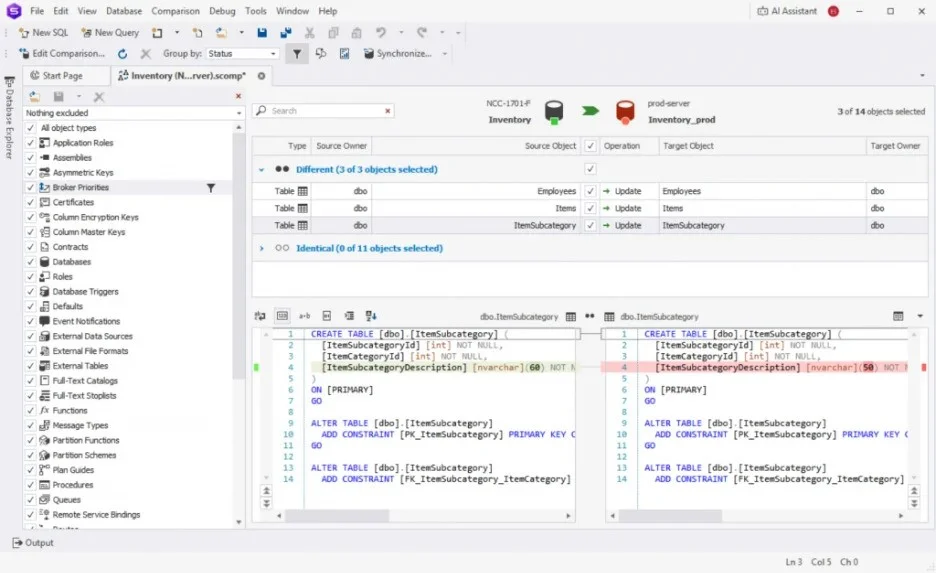Uncheck the Certificates object type
Viewport: 936px width, 573px height.
(x=30, y=202)
